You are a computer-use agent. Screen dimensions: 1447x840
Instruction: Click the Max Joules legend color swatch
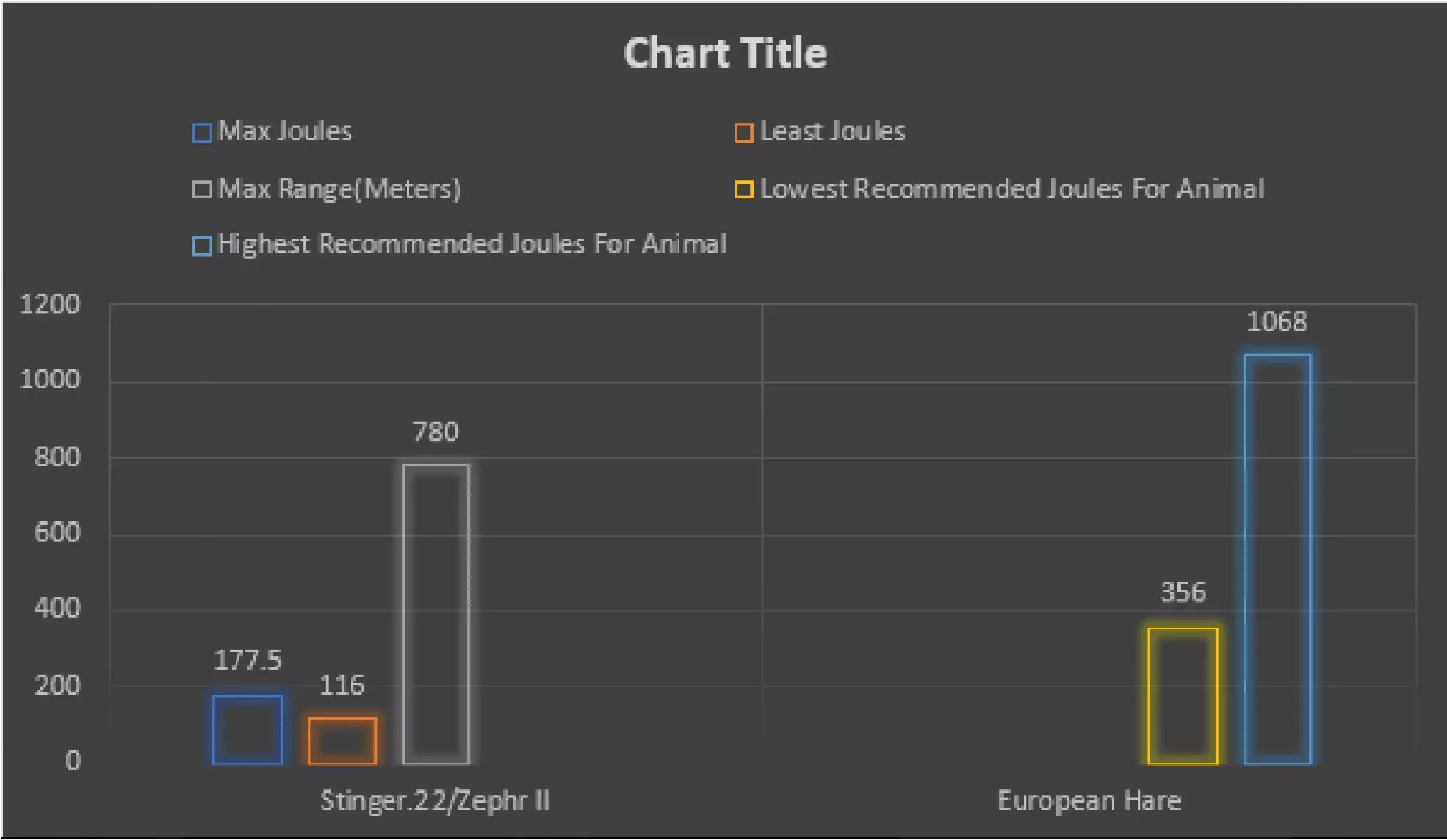tap(202, 133)
